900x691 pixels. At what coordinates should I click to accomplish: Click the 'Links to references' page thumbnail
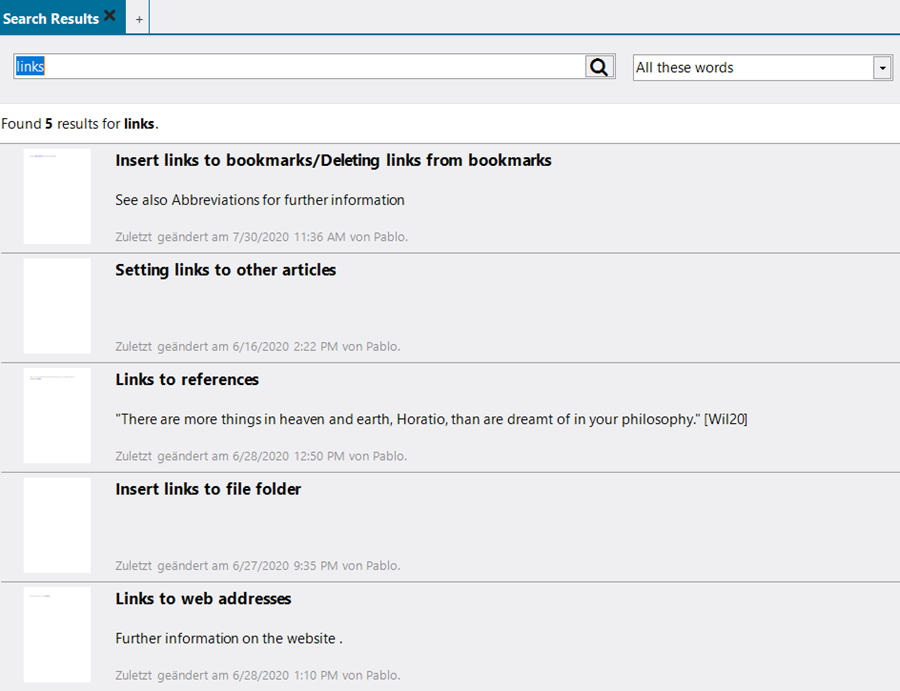click(57, 416)
